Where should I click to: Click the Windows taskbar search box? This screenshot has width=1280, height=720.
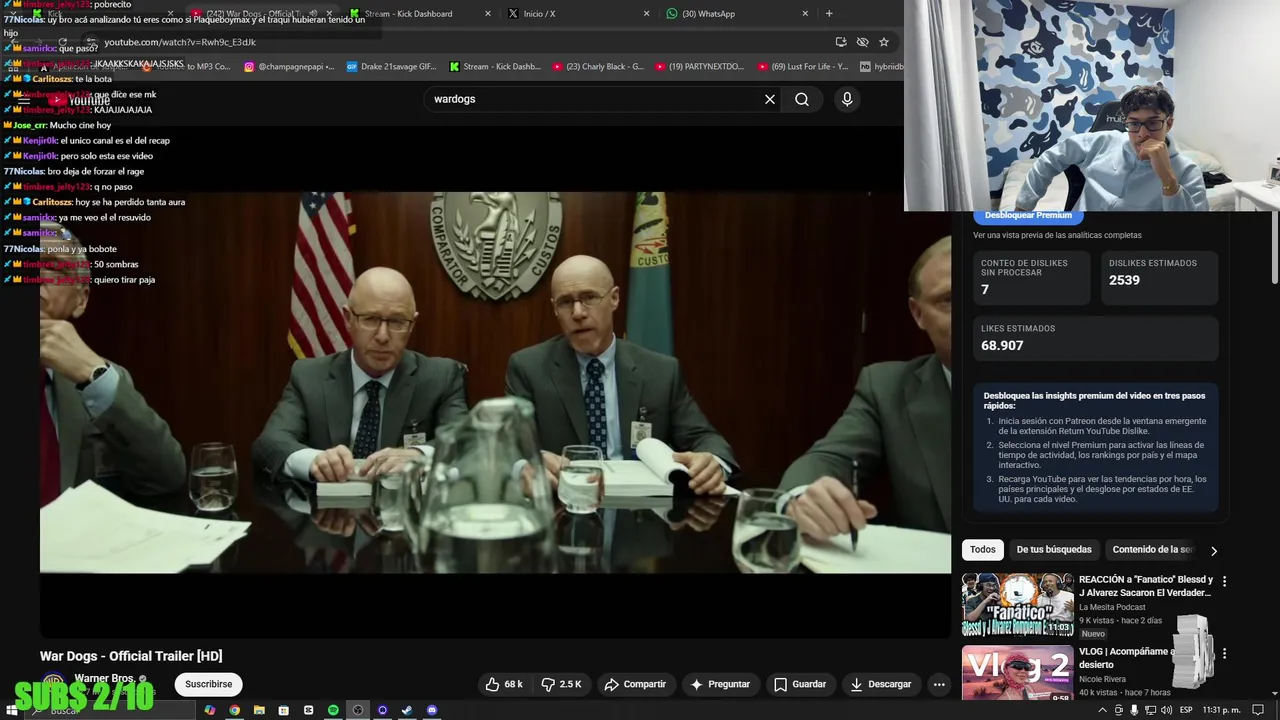[110, 710]
